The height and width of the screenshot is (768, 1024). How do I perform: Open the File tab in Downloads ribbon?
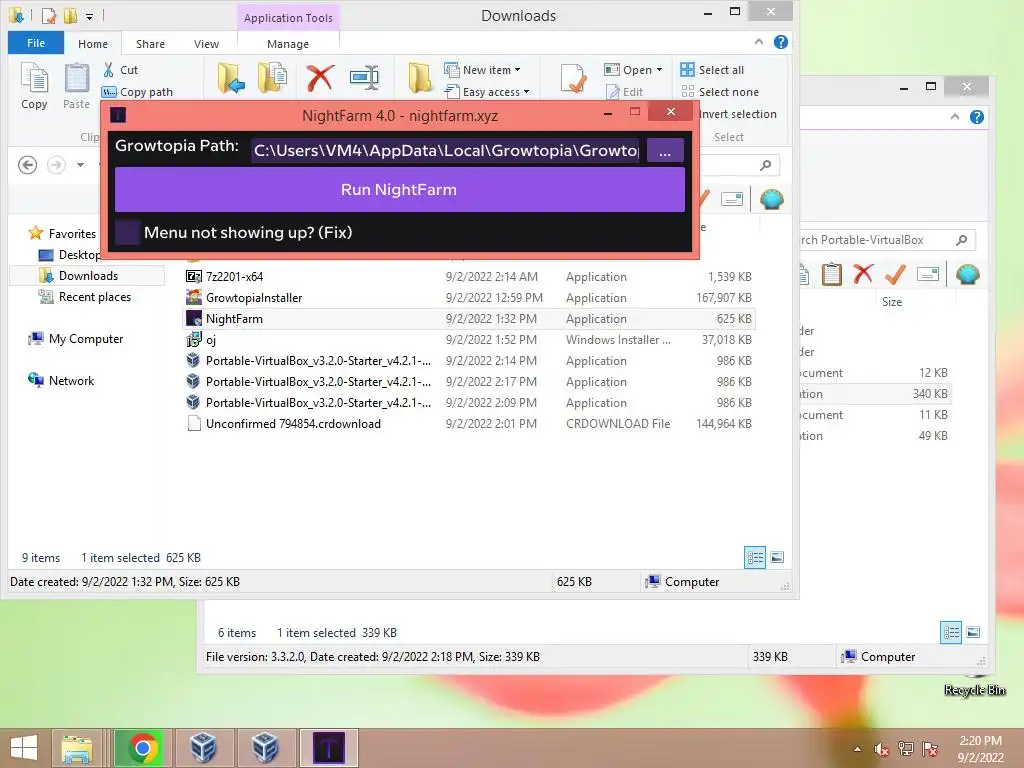click(x=36, y=43)
